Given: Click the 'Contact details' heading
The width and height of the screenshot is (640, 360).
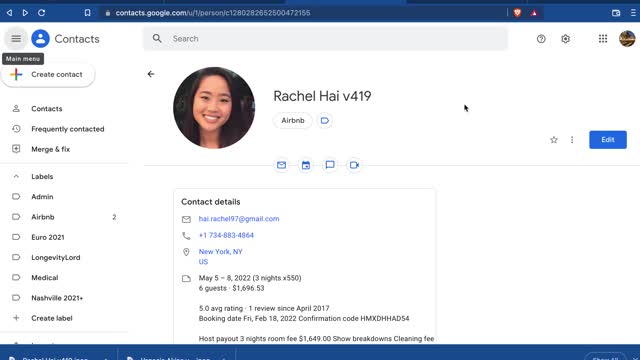Looking at the screenshot, I should 211,202.
